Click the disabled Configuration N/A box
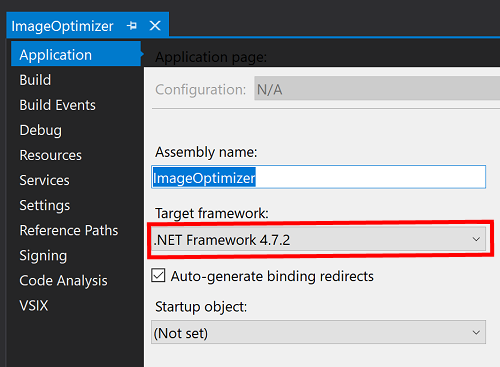The image size is (500, 367). click(377, 88)
